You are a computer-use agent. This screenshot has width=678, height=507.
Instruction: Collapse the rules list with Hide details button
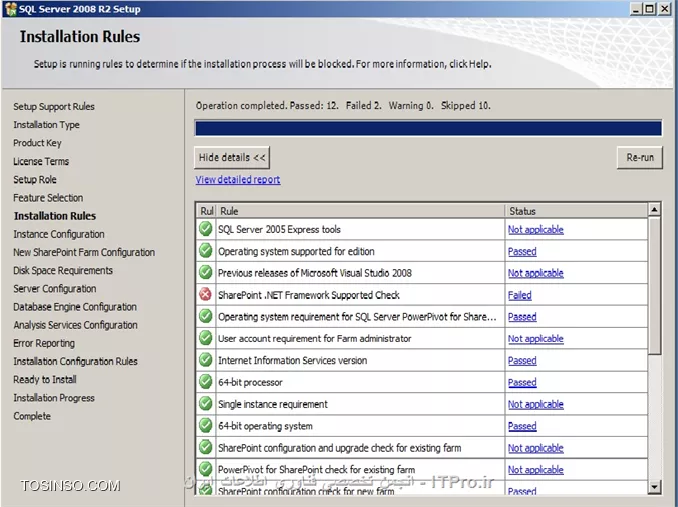(232, 158)
